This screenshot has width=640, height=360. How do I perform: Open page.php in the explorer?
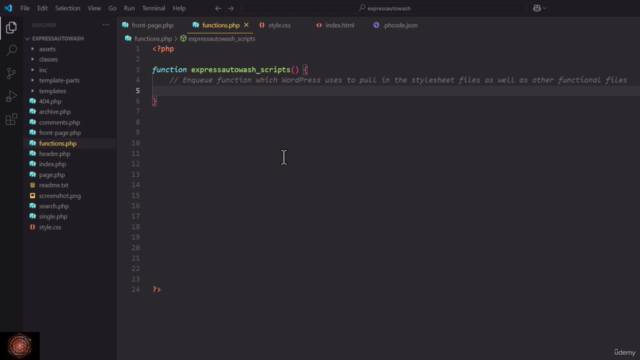pyautogui.click(x=52, y=175)
